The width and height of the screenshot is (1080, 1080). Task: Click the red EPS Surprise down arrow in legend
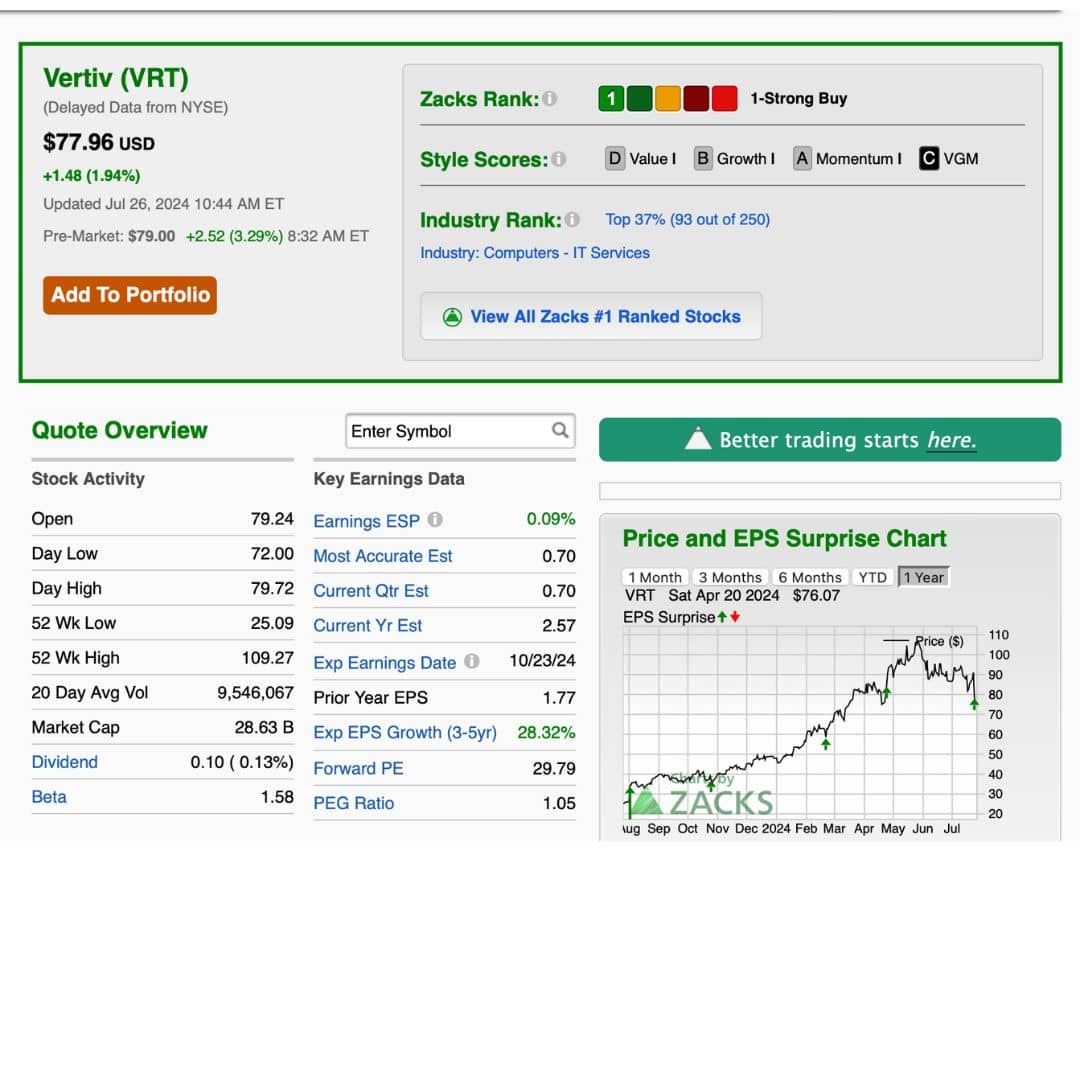735,617
